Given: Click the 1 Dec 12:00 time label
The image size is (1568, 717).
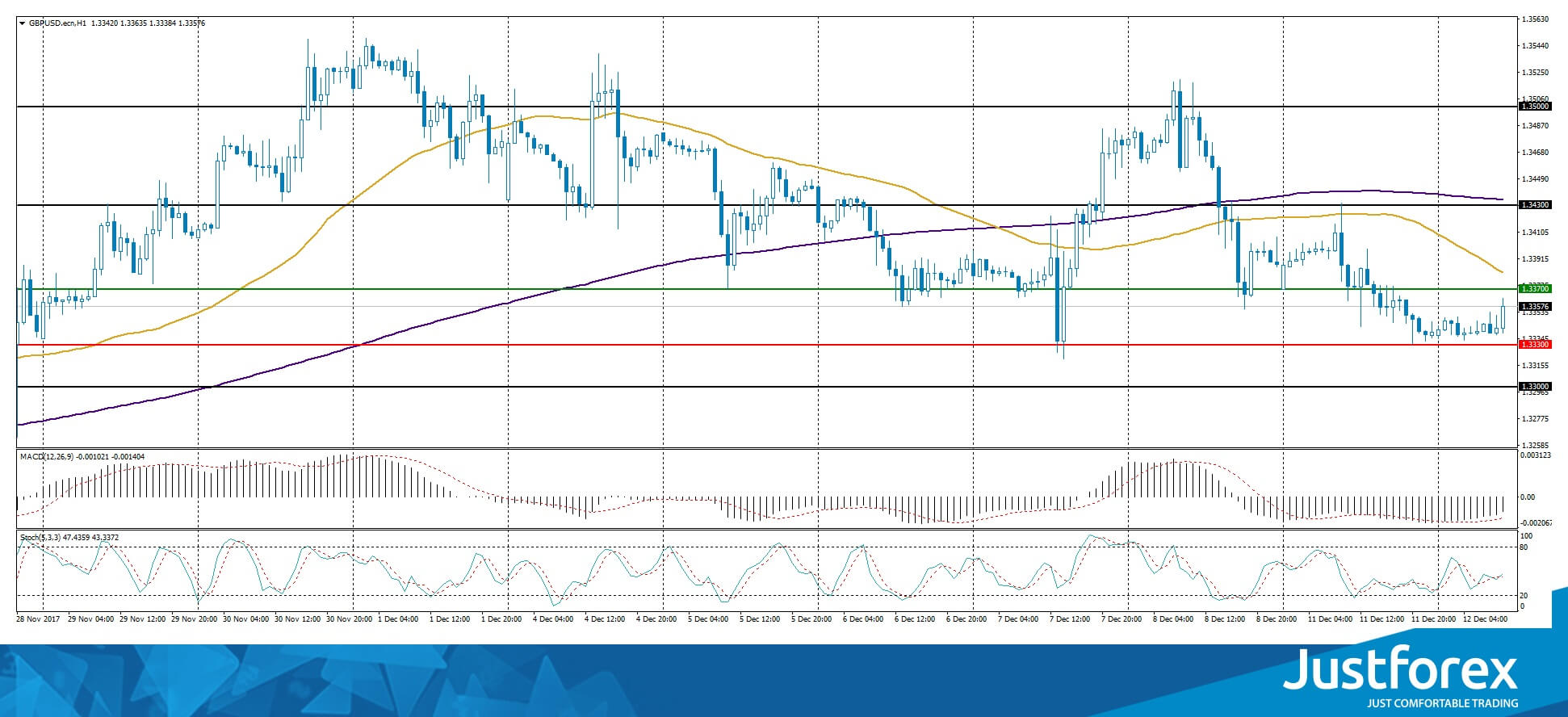Looking at the screenshot, I should (x=450, y=619).
